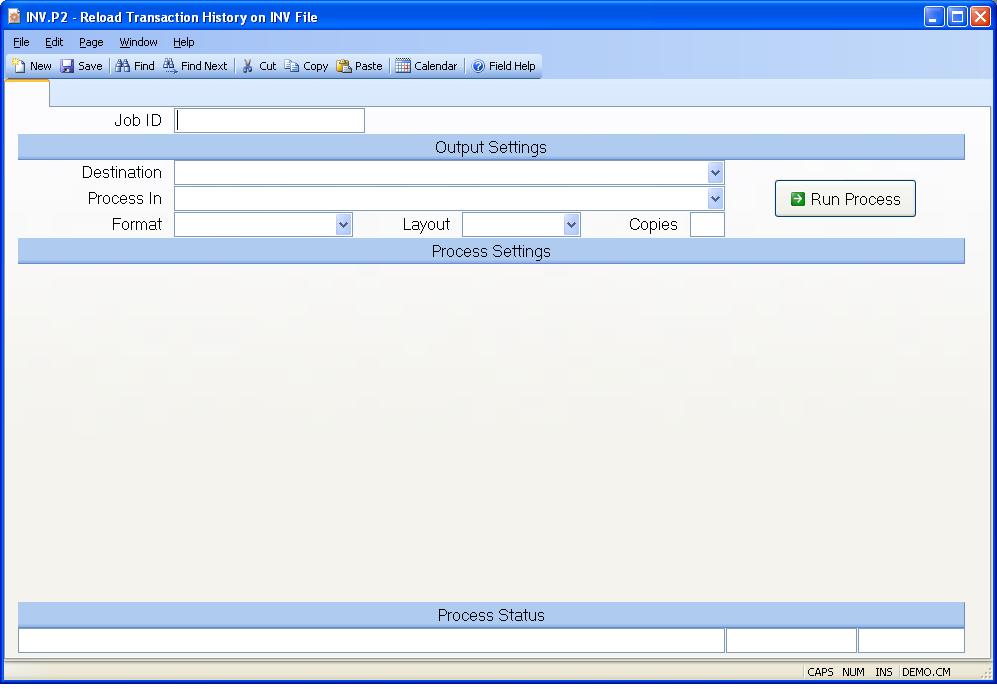This screenshot has width=997, height=689.
Task: Open the Page menu
Action: [x=91, y=42]
